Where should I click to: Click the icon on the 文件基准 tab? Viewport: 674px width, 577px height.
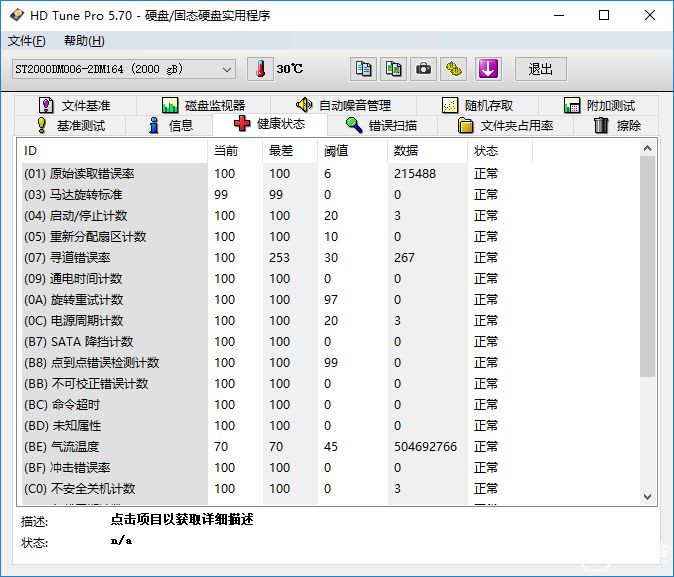coord(46,105)
